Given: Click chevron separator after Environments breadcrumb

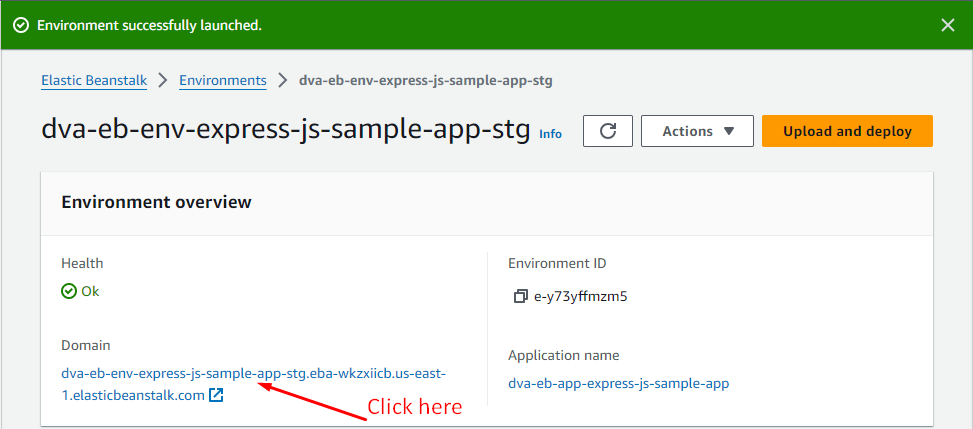Looking at the screenshot, I should (x=283, y=80).
